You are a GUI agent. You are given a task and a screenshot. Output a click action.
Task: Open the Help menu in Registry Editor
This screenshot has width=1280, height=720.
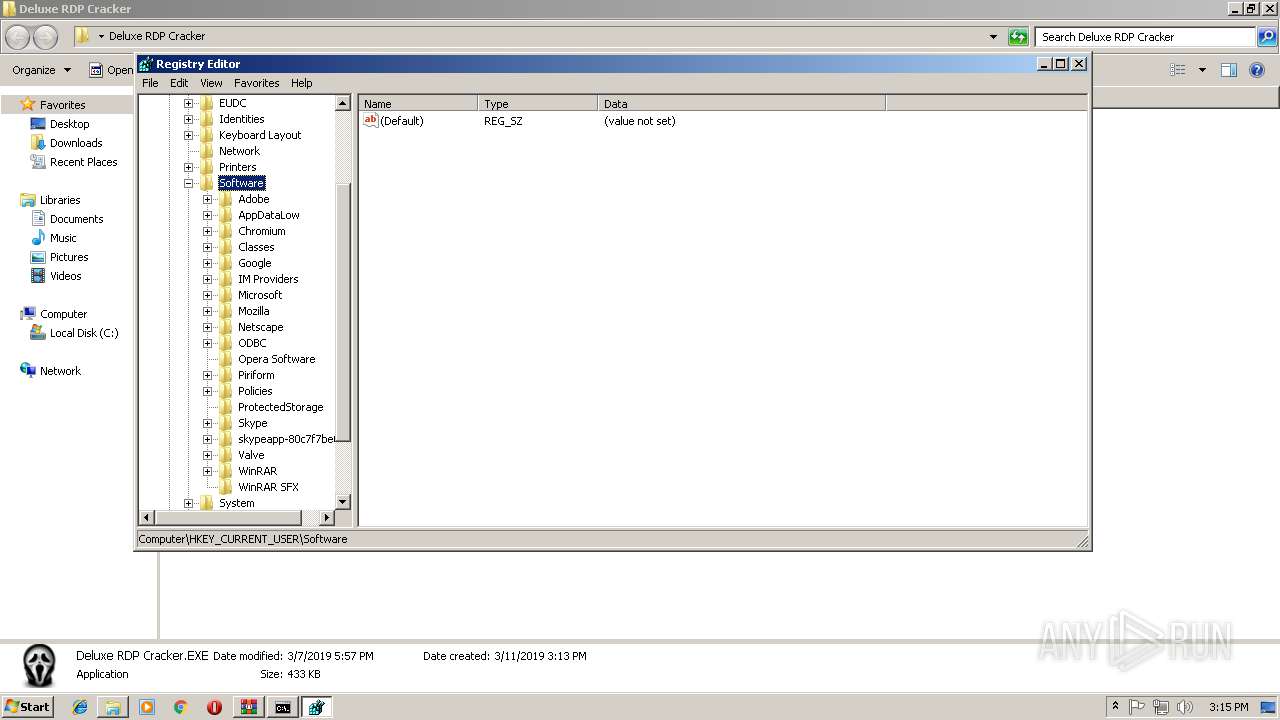301,83
